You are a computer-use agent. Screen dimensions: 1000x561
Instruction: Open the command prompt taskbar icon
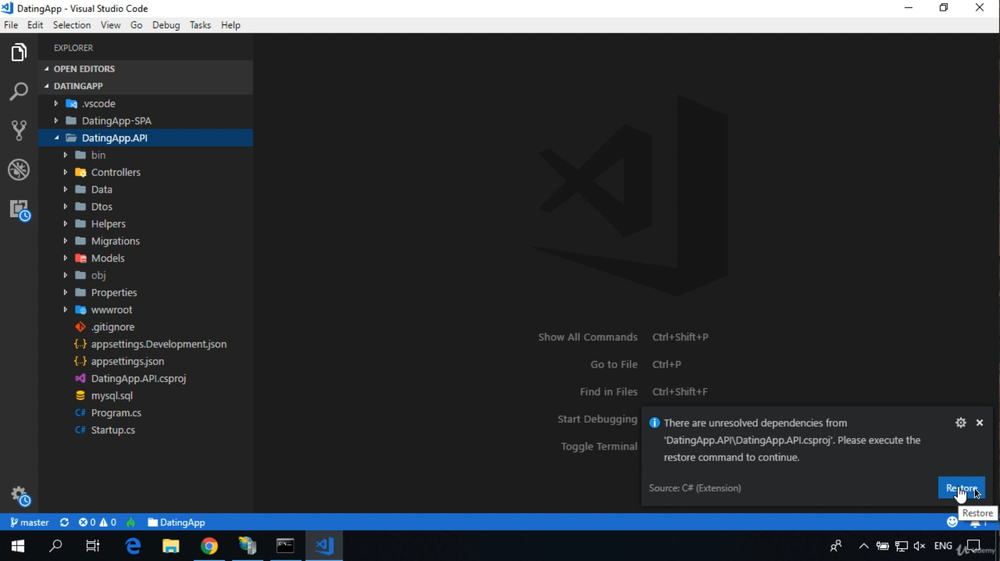285,546
